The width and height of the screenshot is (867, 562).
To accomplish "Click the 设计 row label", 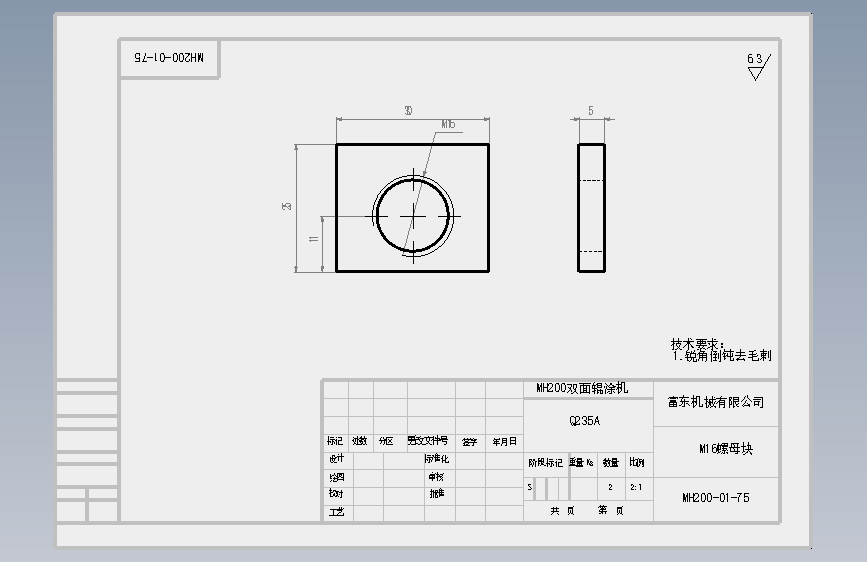I will point(337,459).
